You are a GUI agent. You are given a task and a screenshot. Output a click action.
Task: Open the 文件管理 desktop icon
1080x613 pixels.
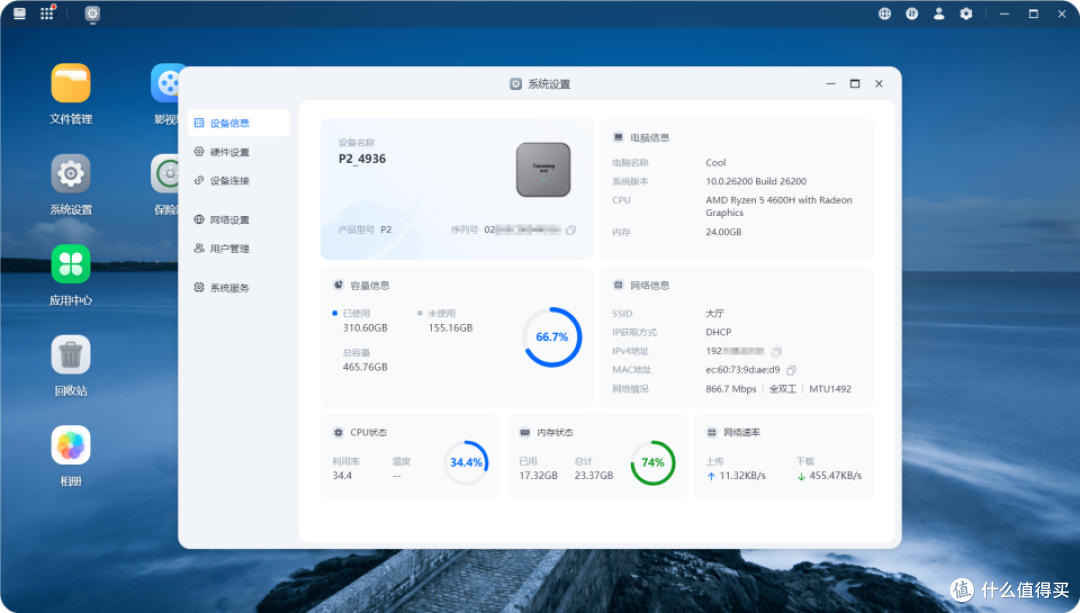pyautogui.click(x=70, y=83)
